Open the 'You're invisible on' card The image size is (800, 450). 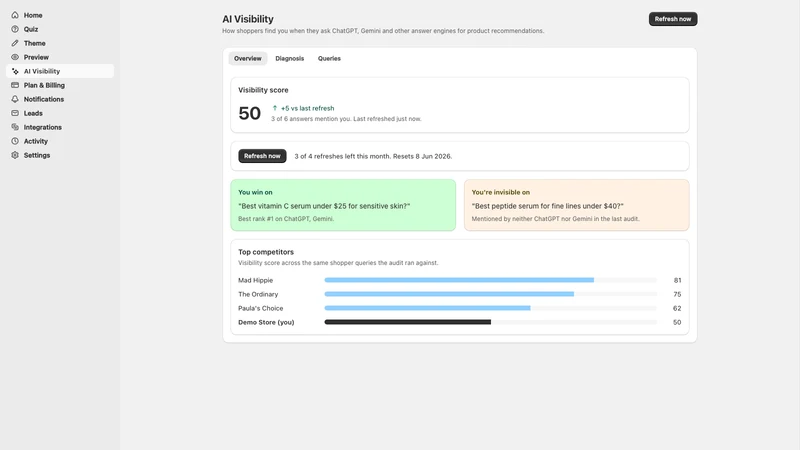(x=577, y=205)
